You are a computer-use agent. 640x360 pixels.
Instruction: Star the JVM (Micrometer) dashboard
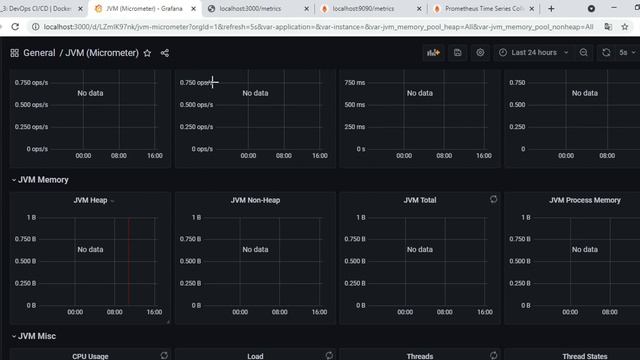(x=147, y=53)
